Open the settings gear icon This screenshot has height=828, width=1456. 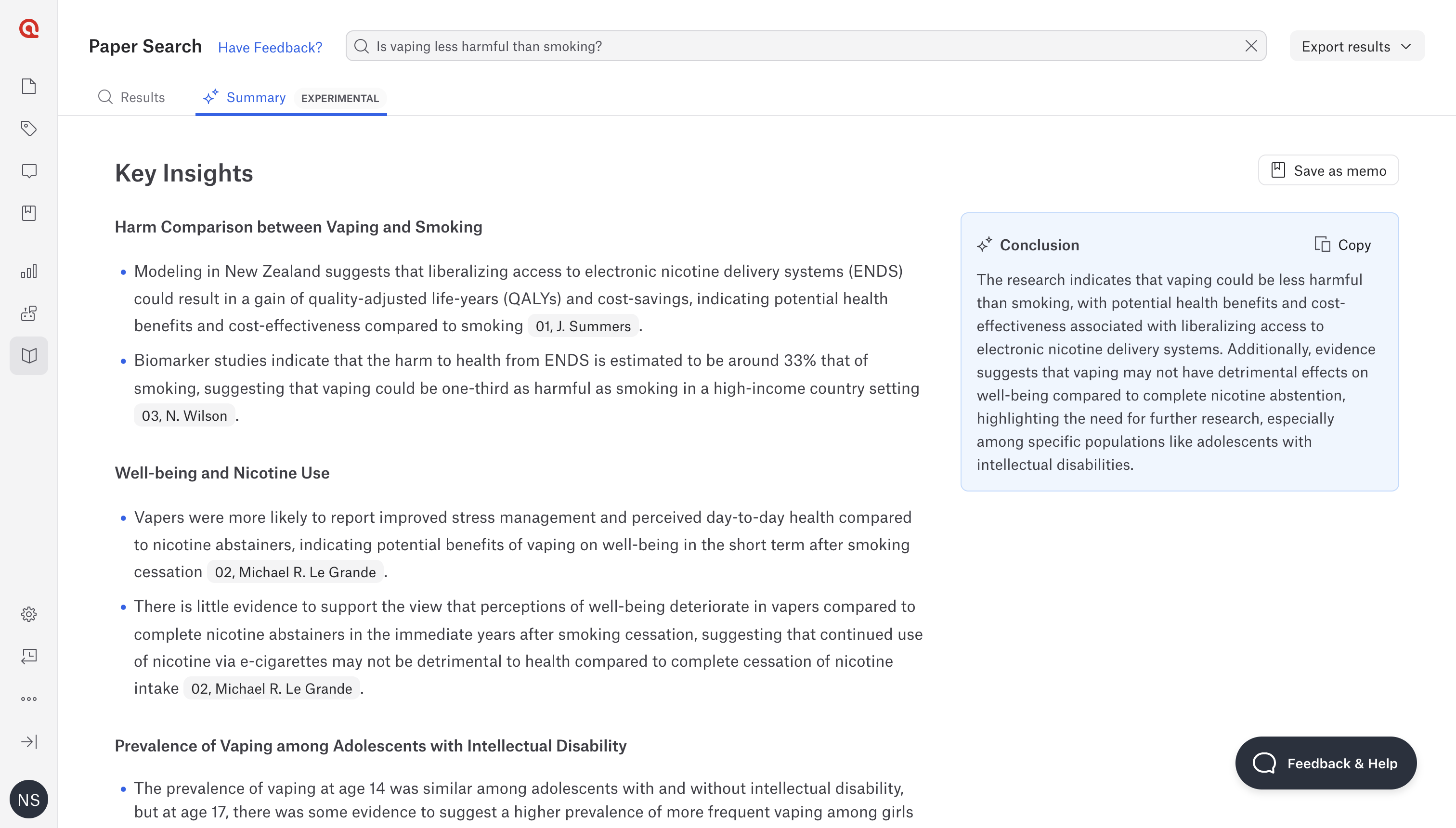point(28,614)
